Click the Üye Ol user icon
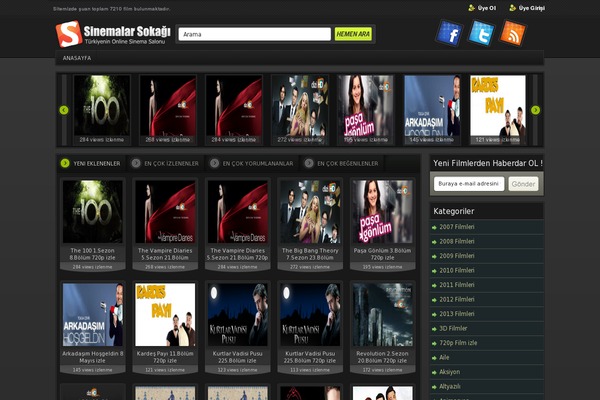600x400 pixels. click(x=471, y=8)
